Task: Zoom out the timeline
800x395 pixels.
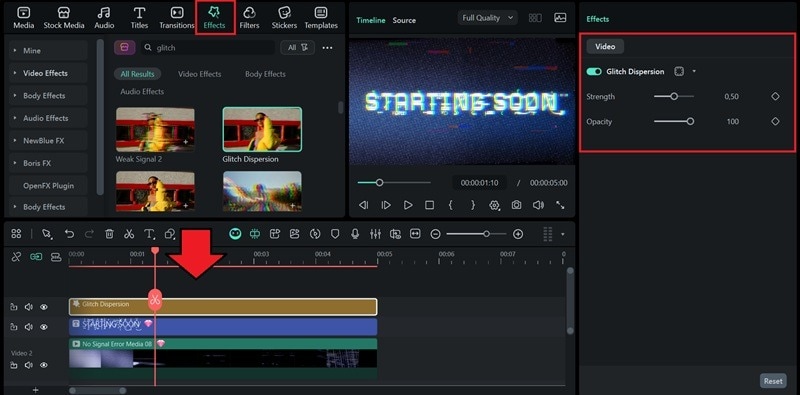Action: click(435, 234)
